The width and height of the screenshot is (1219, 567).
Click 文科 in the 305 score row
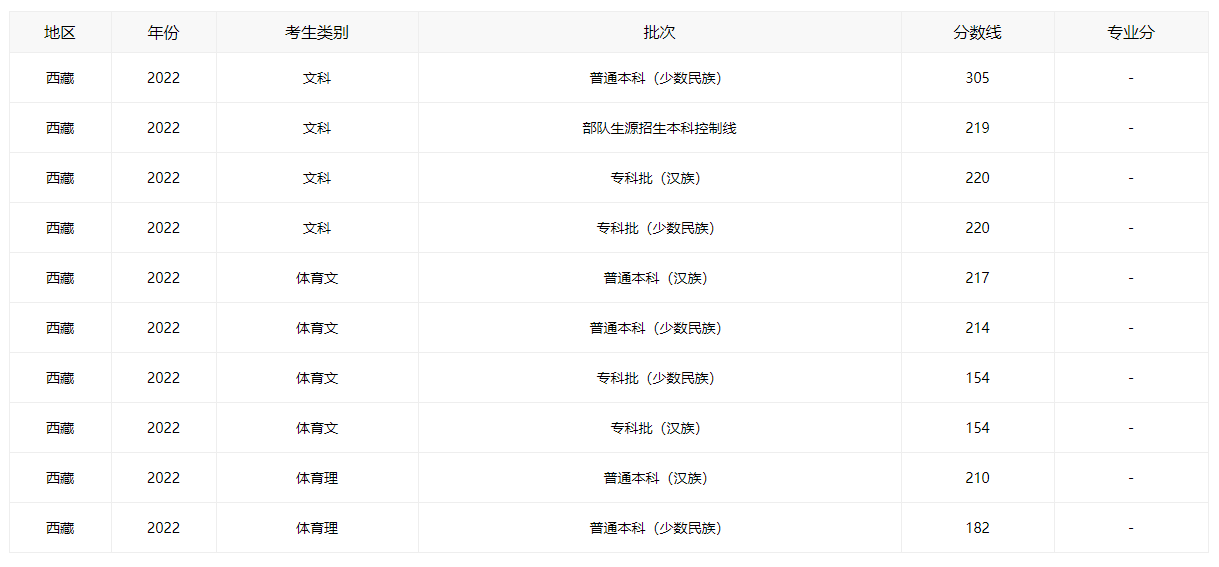click(317, 78)
